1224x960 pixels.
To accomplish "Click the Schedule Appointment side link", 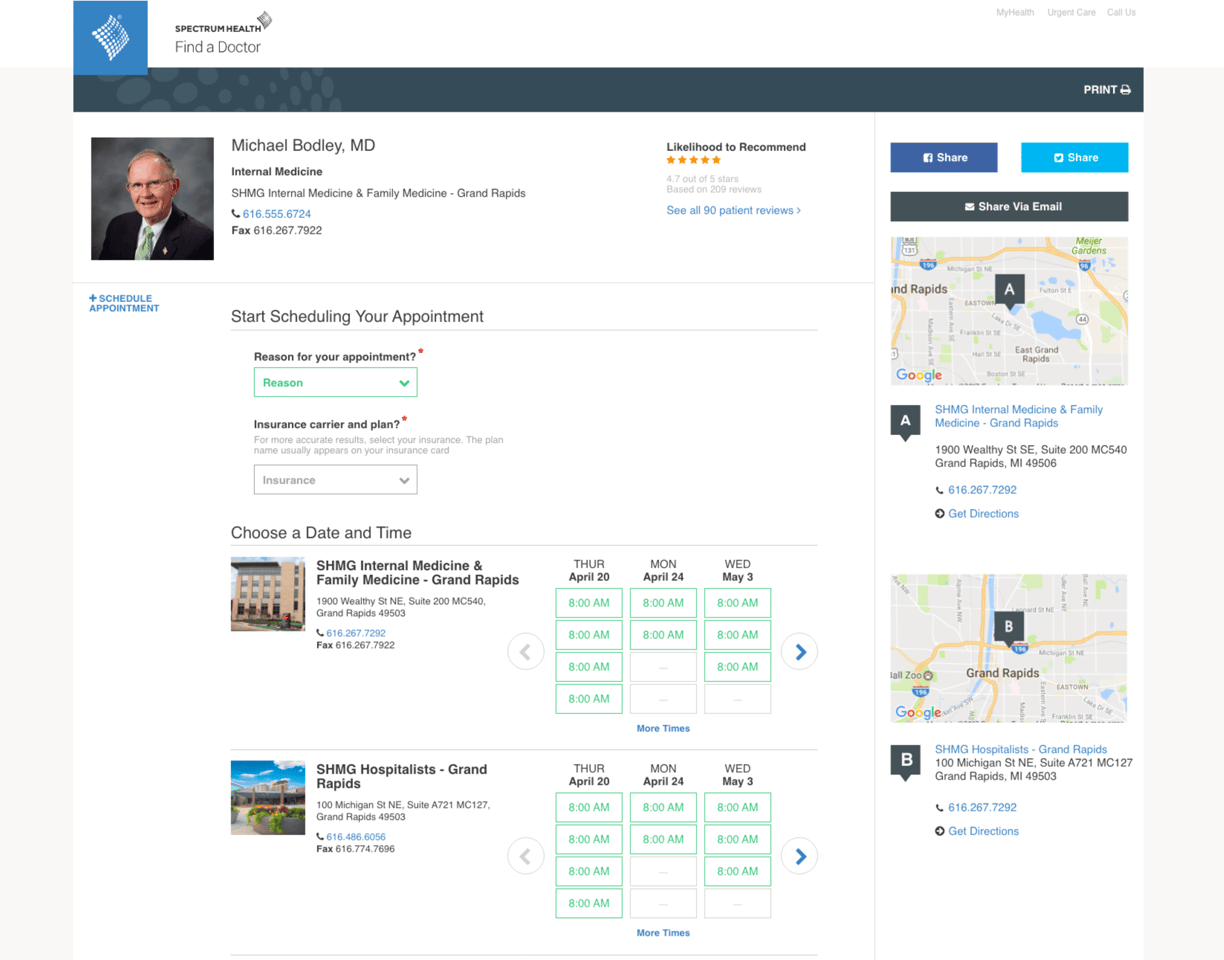I will pyautogui.click(x=124, y=303).
